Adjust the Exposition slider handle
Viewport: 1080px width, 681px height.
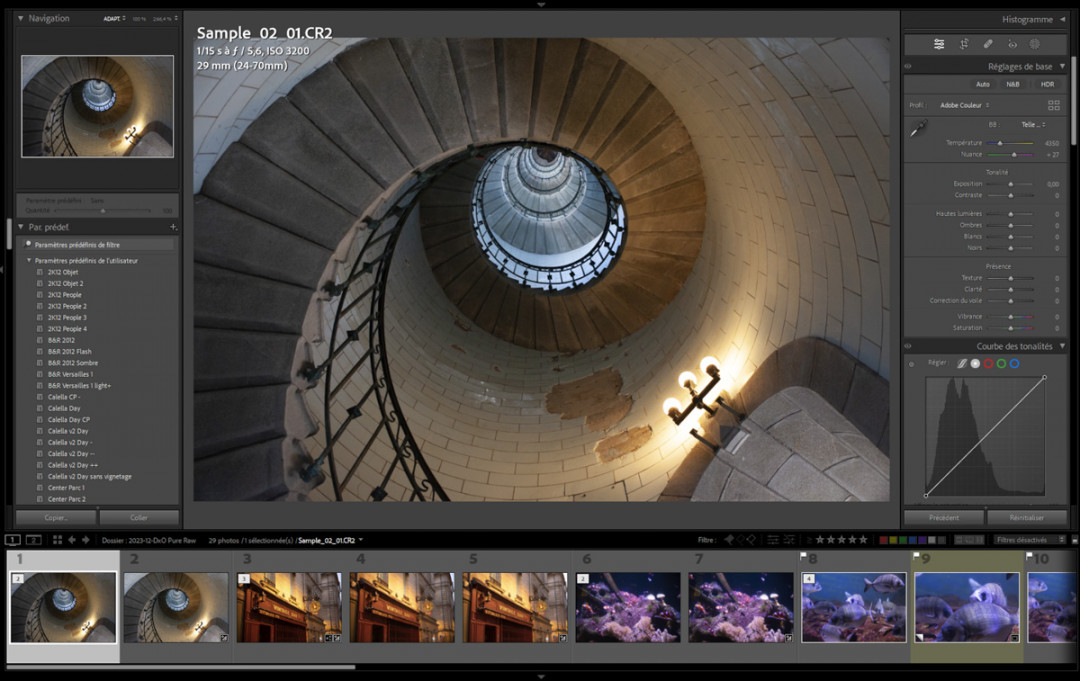[1011, 184]
